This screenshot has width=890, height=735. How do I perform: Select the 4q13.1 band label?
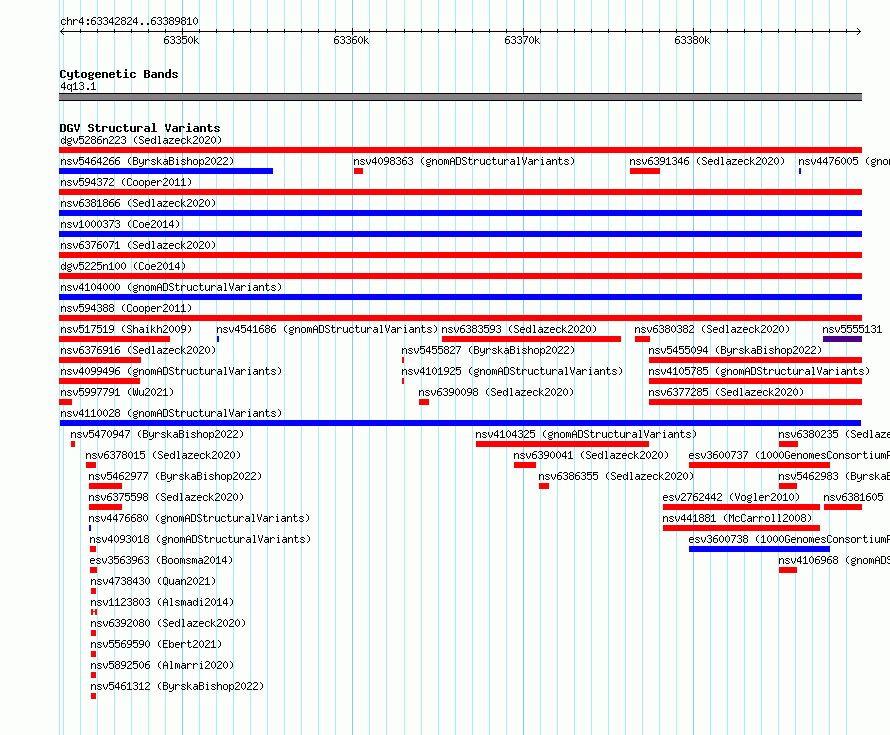[78, 86]
